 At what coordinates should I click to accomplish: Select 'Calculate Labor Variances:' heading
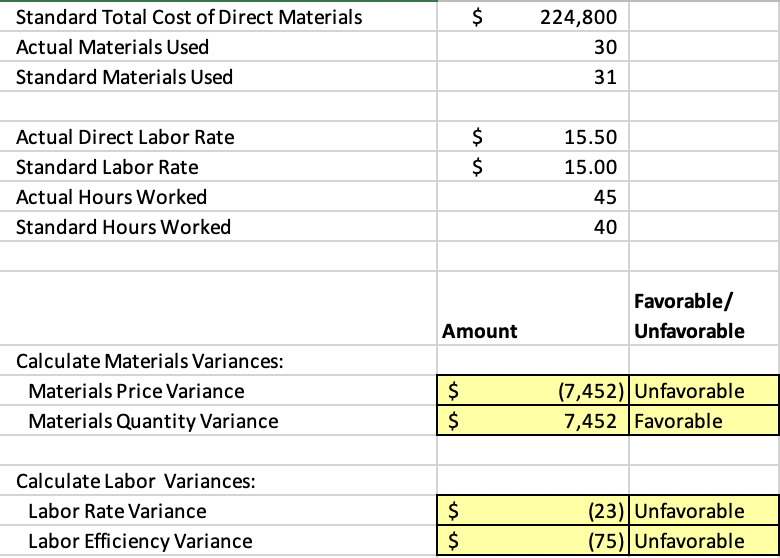click(x=135, y=481)
